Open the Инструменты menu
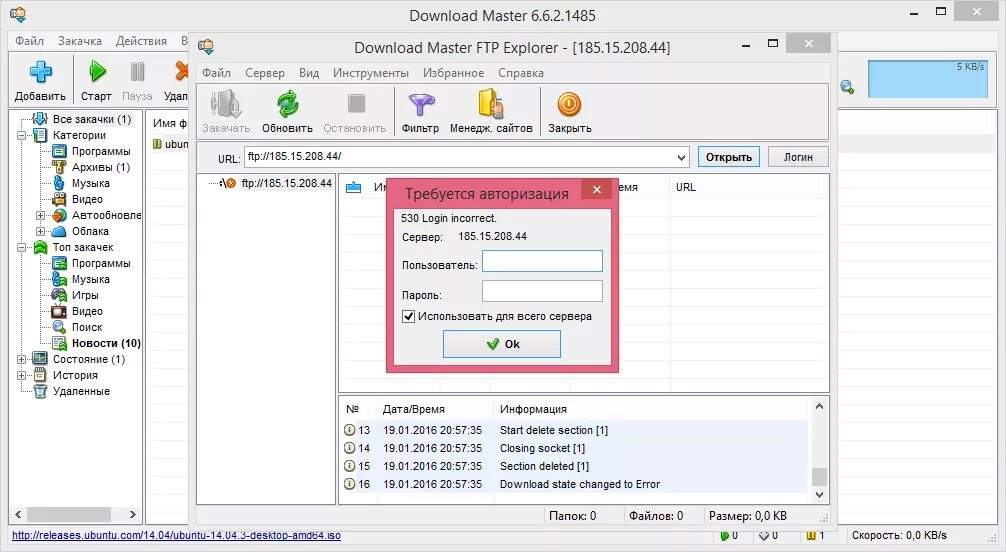This screenshot has width=1006, height=552. click(371, 73)
